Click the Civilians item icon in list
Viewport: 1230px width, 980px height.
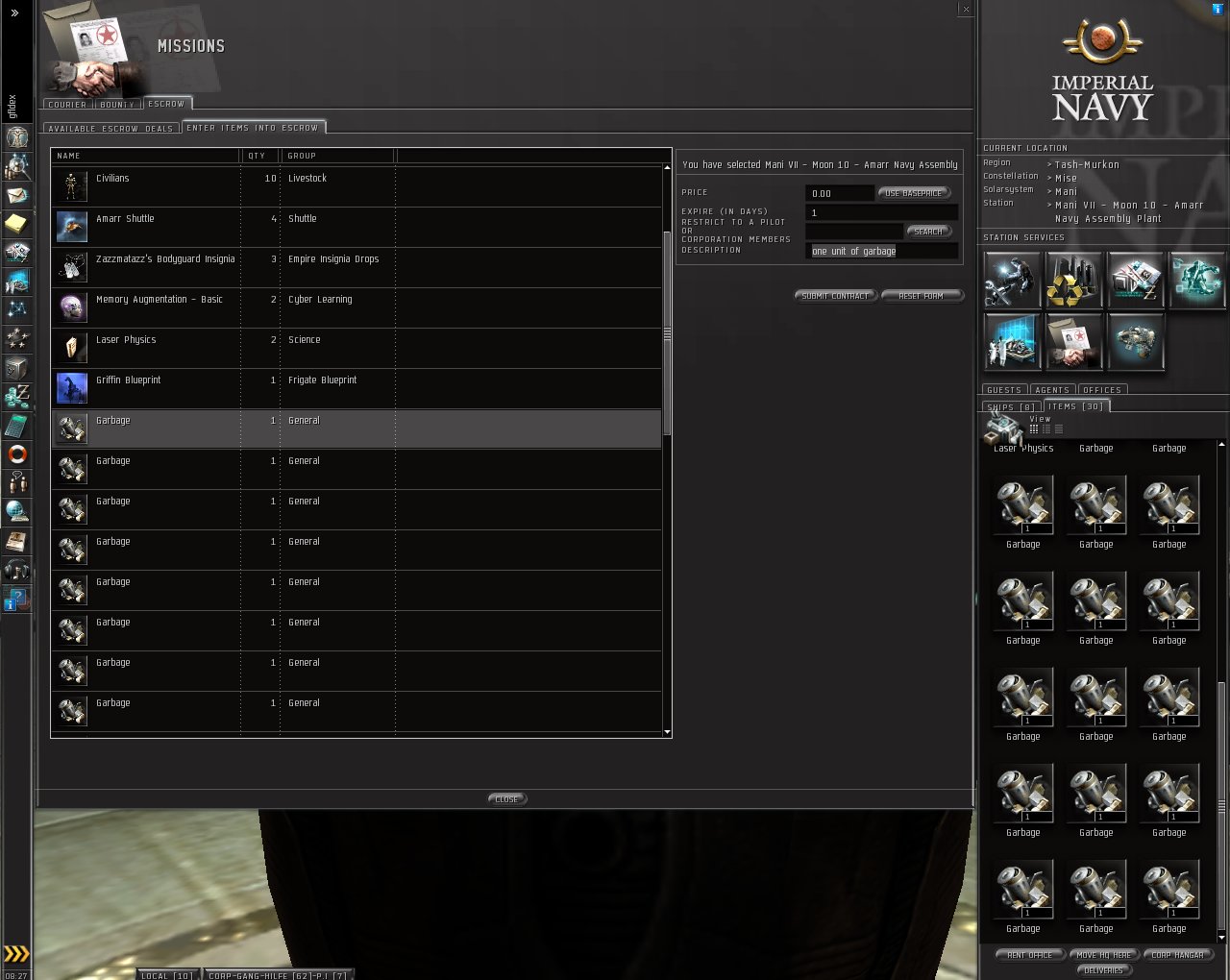tap(71, 186)
